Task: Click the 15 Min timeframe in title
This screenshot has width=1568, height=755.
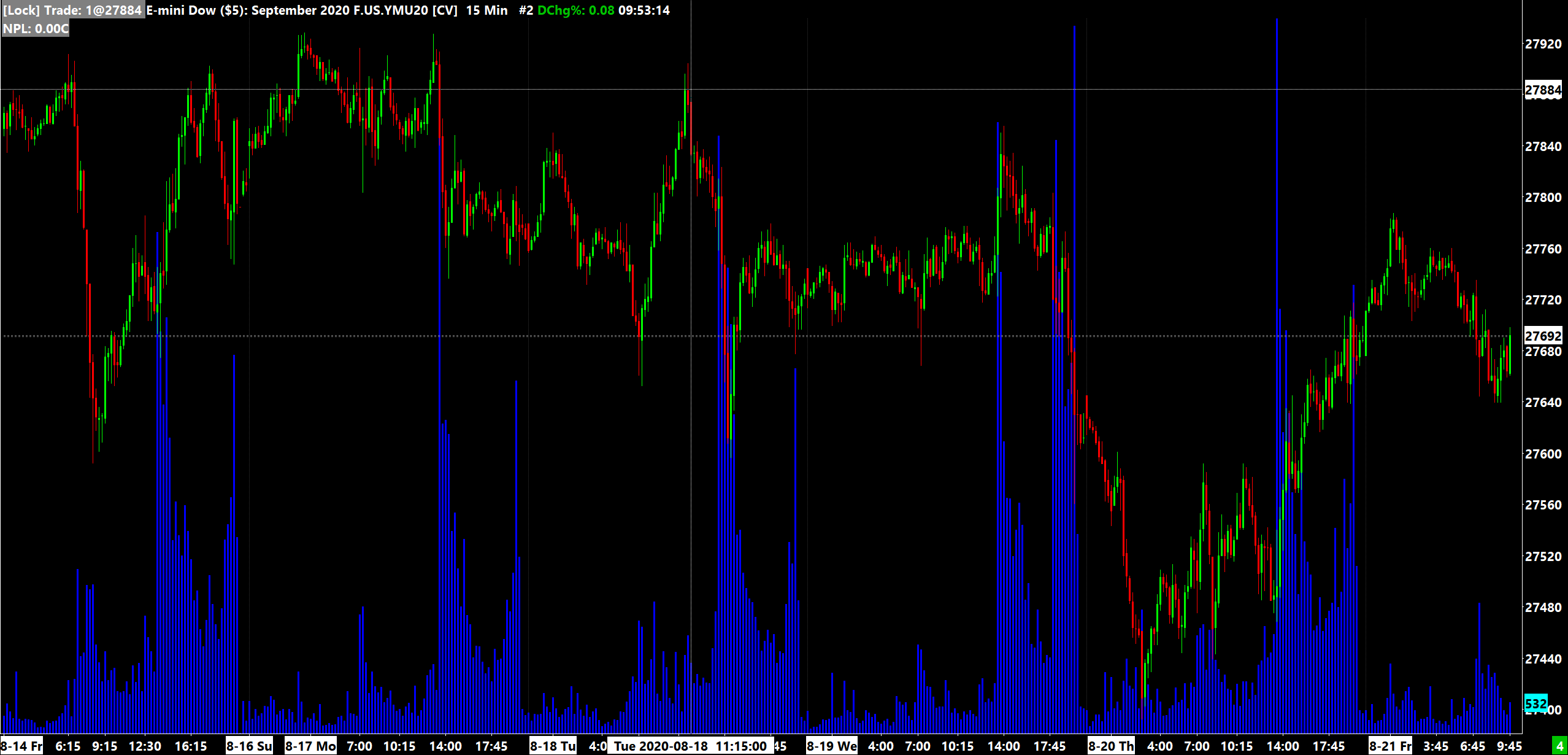Action: tap(486, 10)
